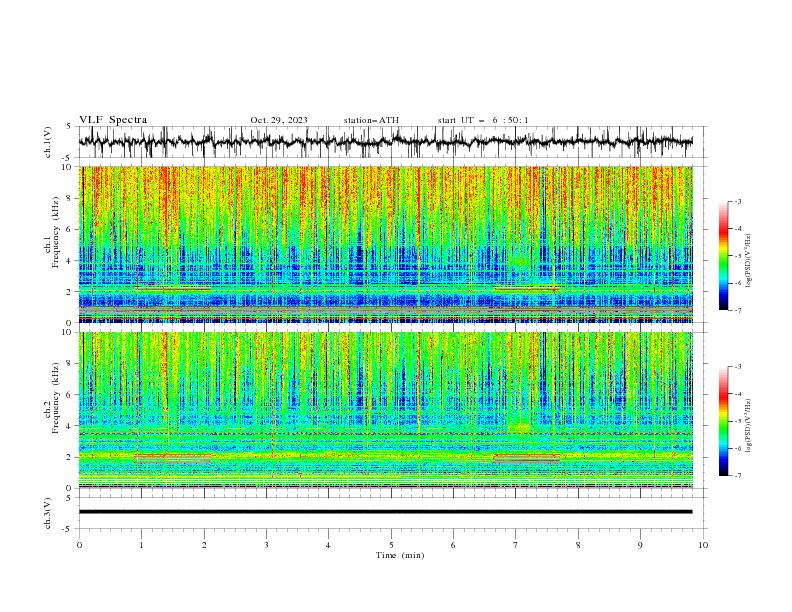The image size is (792, 612).
Task: Click the "0" tick on the Time axis
Action: click(79, 545)
